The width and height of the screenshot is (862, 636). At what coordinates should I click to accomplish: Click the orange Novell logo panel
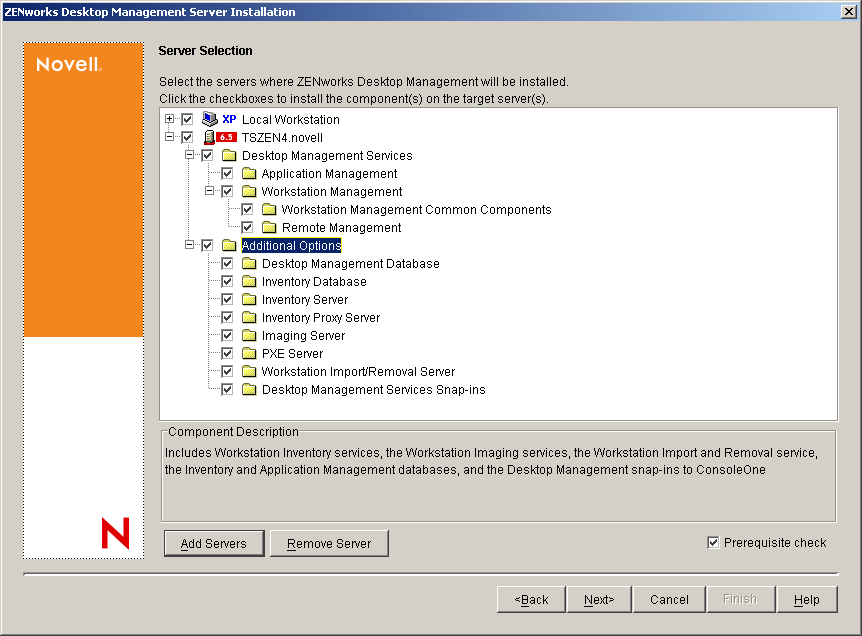pos(80,180)
